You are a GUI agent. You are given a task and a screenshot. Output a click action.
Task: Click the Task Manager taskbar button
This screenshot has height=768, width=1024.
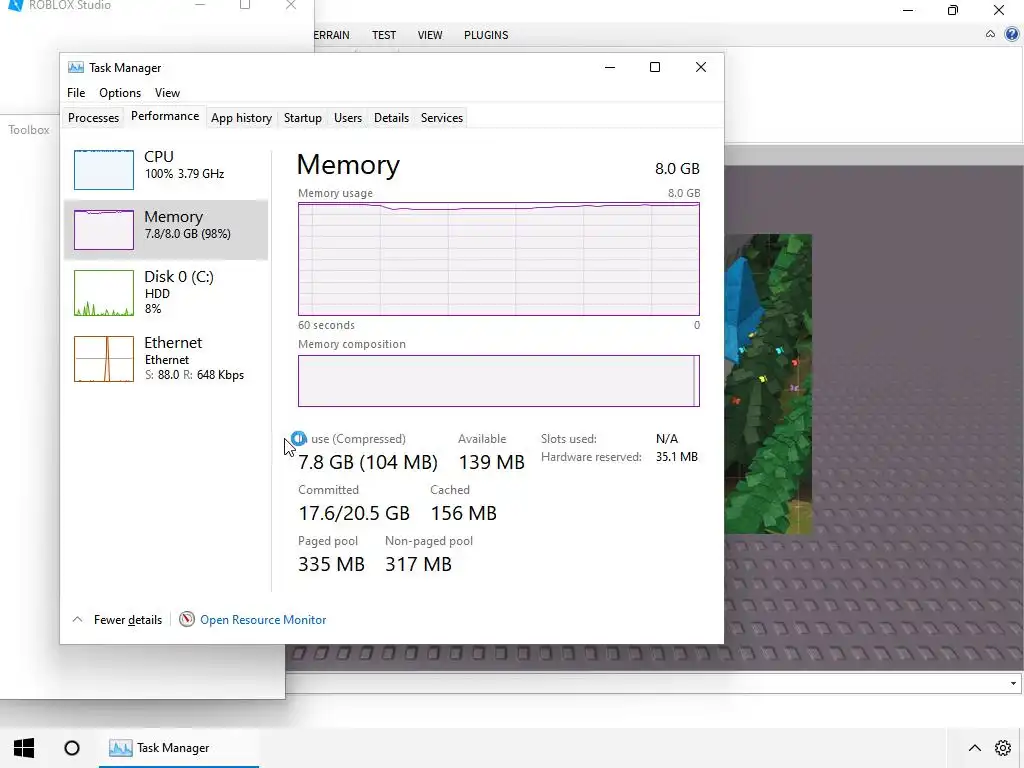(179, 748)
